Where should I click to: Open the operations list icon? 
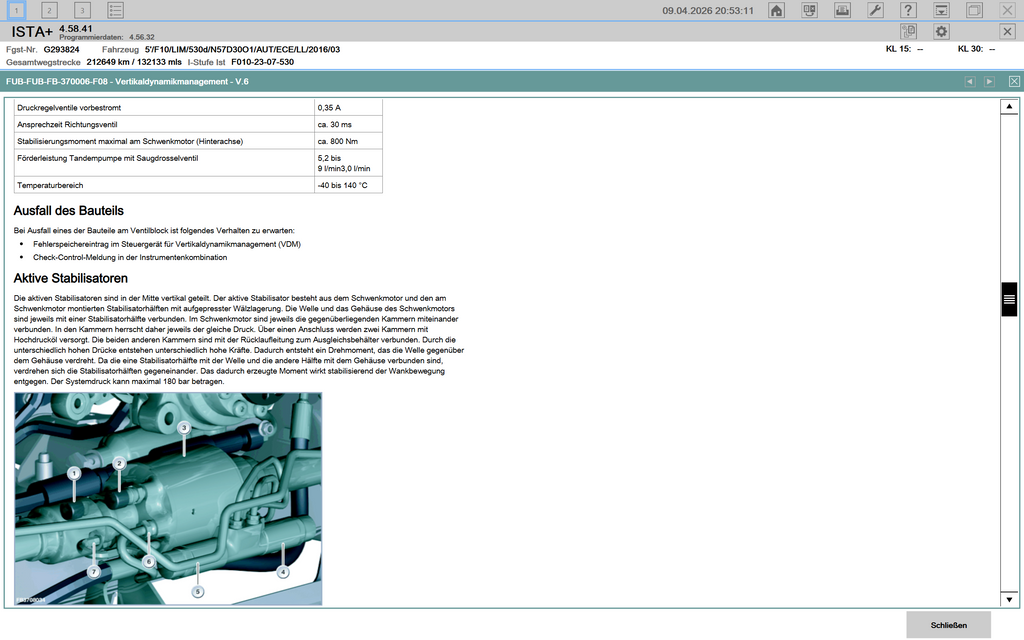point(116,10)
